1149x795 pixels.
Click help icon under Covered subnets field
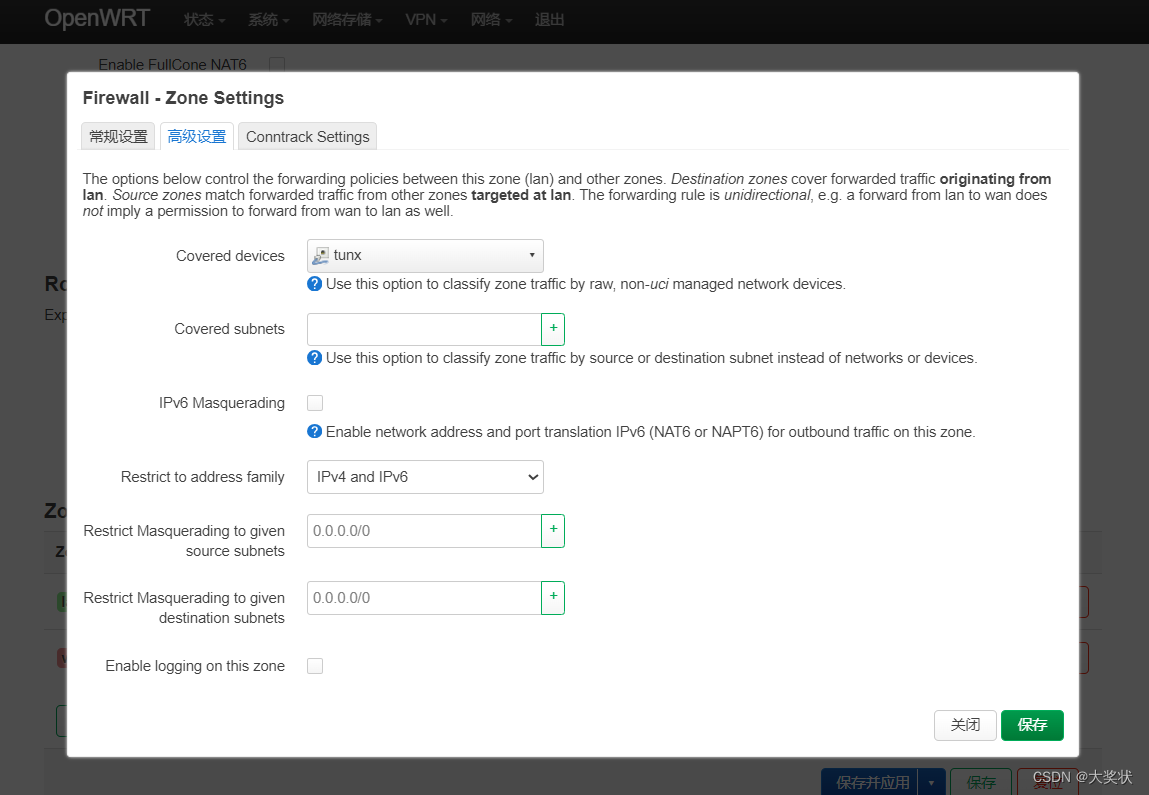[315, 358]
